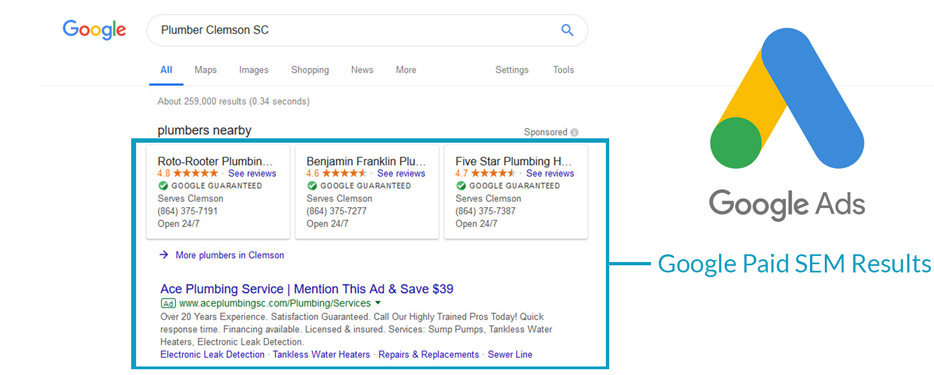
Task: Click Roto-Rooter's 4.8 star rating
Action: 188,173
